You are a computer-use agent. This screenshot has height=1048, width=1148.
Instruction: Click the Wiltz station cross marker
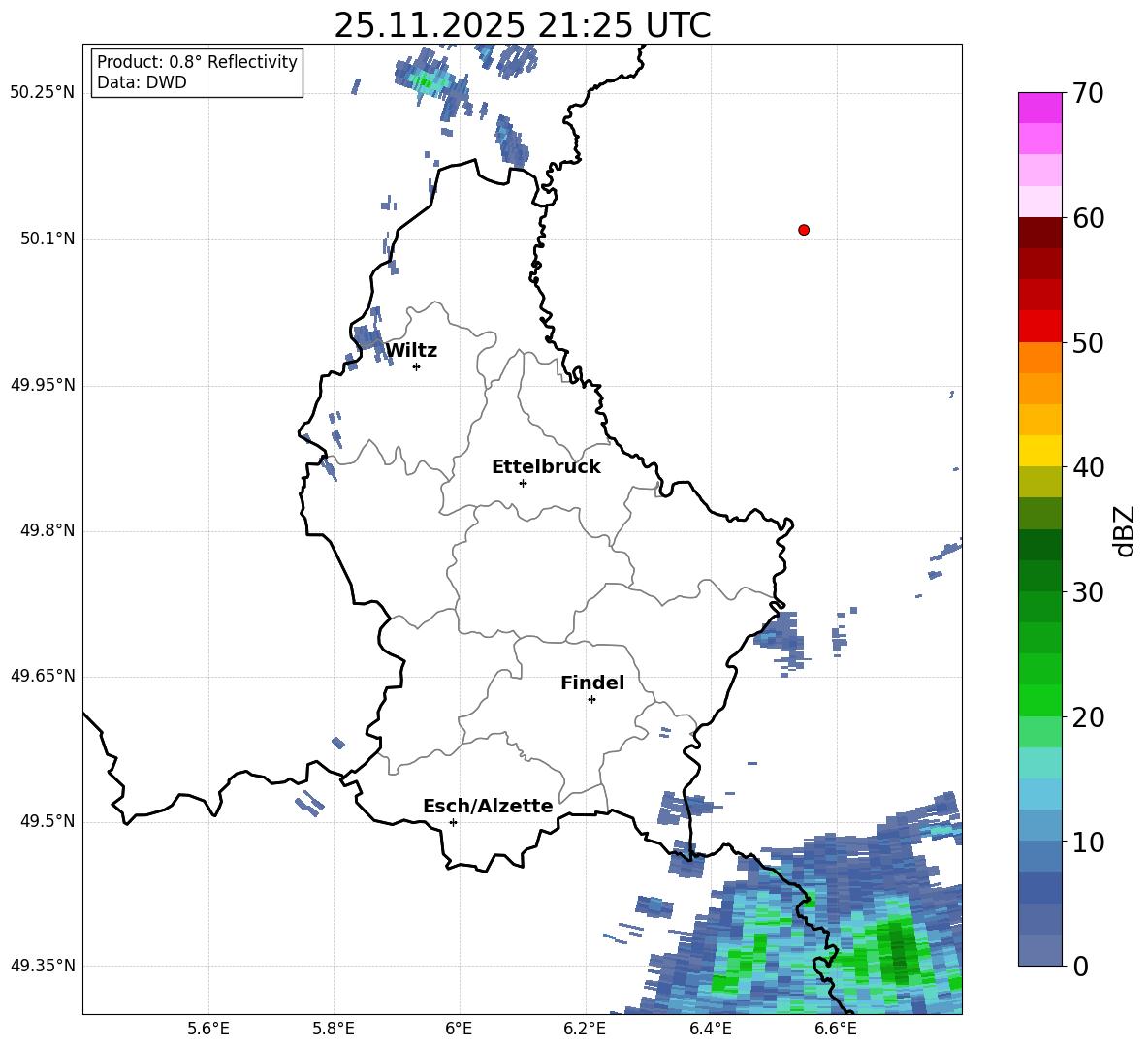pos(416,366)
